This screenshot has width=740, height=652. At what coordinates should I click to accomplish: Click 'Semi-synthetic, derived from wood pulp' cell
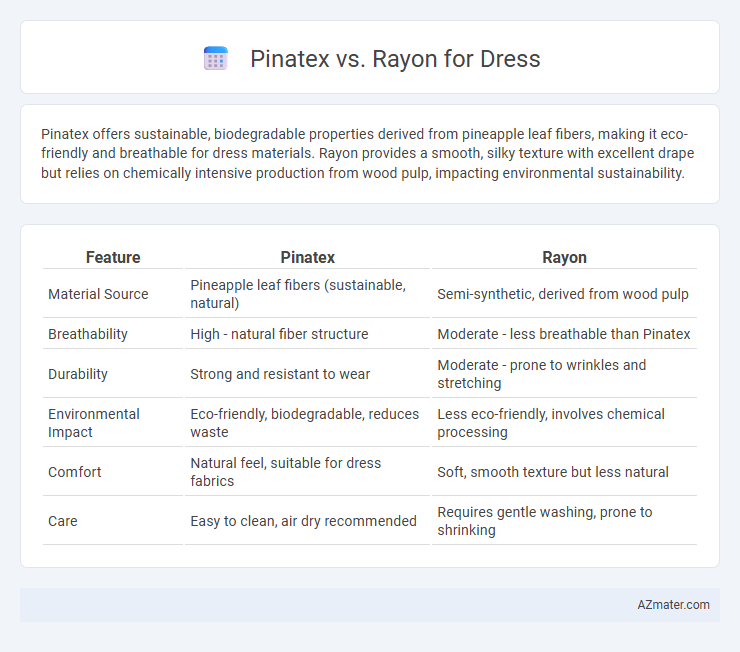click(x=563, y=294)
